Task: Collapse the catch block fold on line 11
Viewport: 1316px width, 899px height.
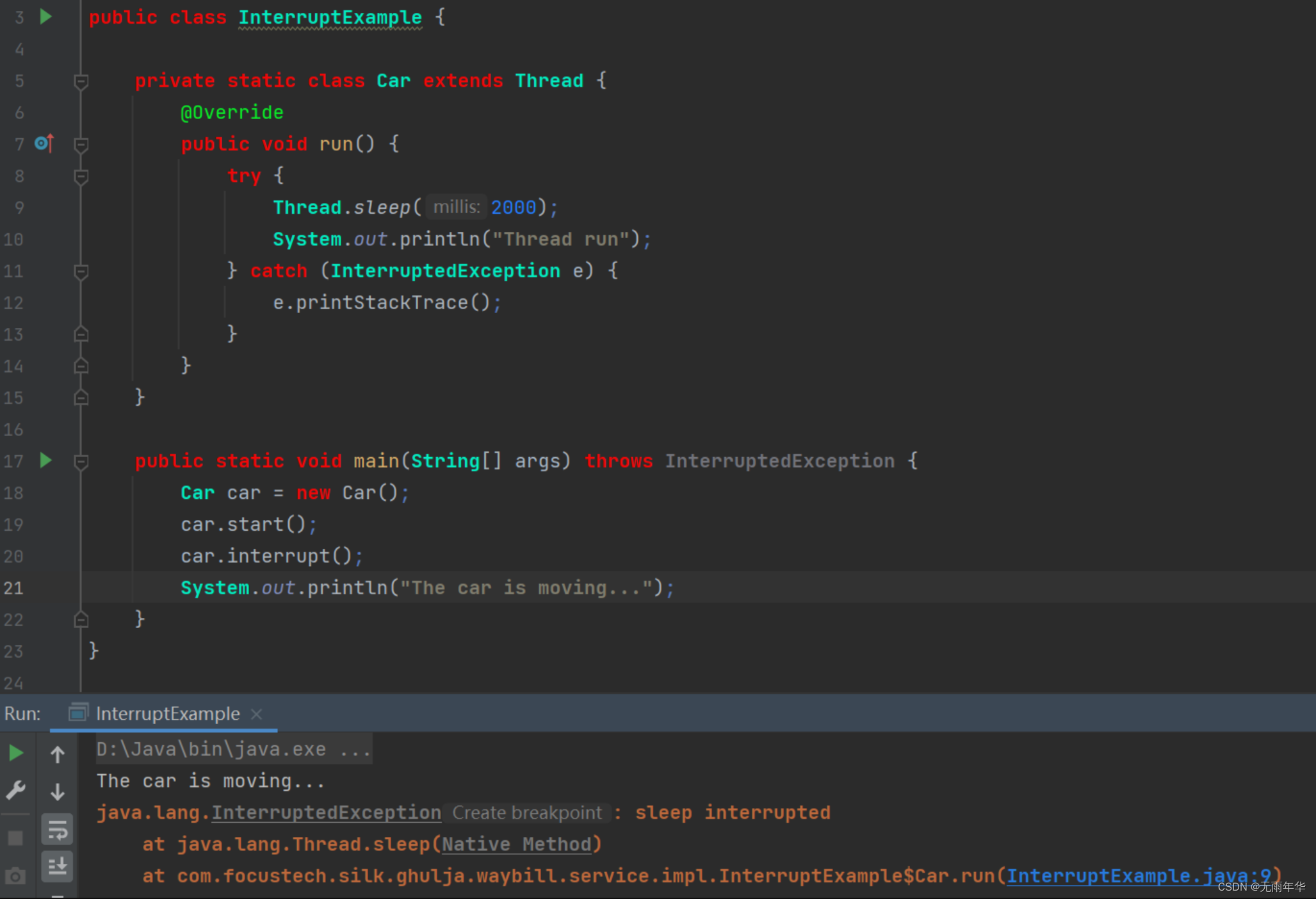Action: point(81,271)
